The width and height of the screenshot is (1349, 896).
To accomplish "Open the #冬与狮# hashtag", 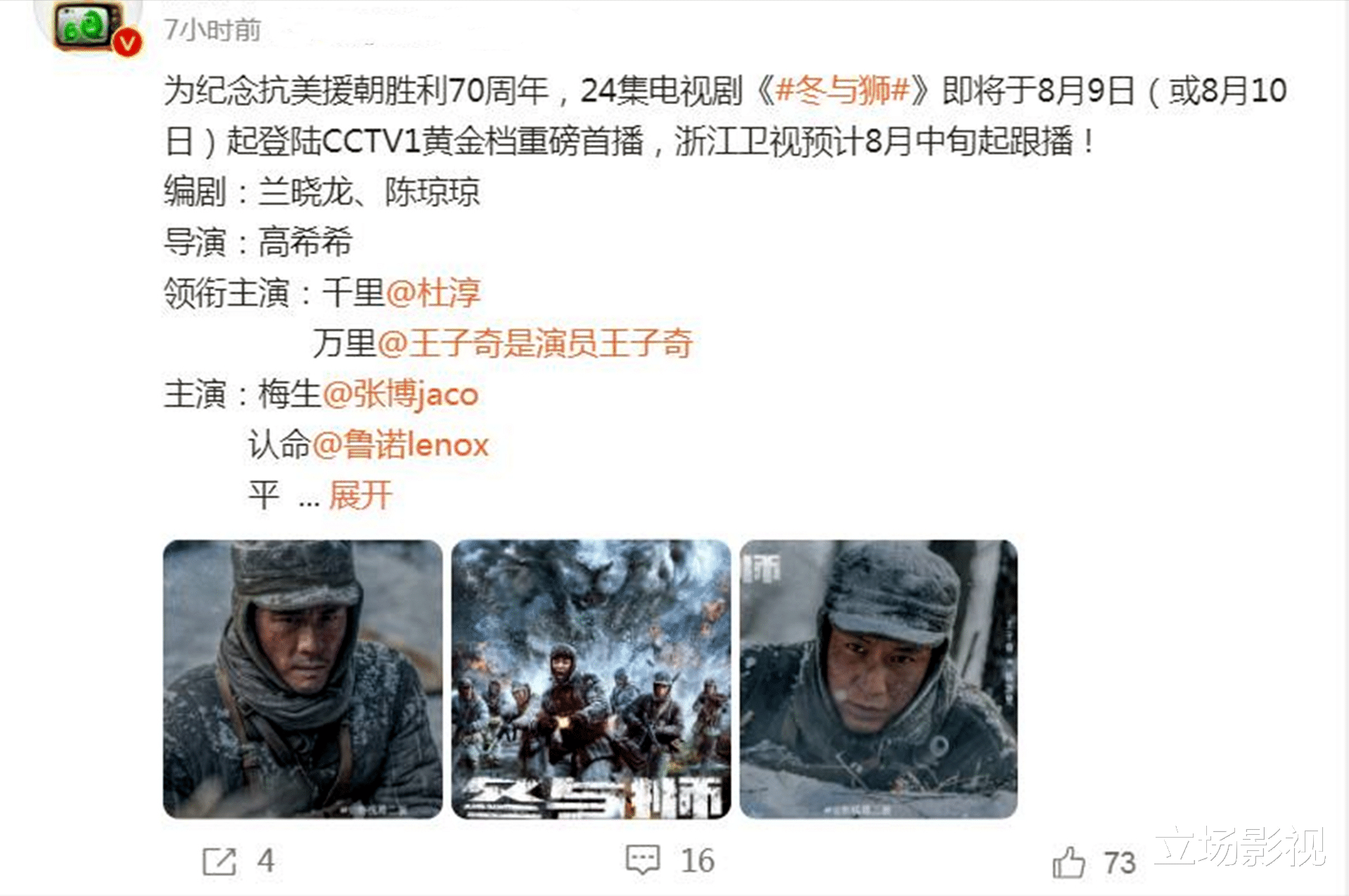I will 843,91.
